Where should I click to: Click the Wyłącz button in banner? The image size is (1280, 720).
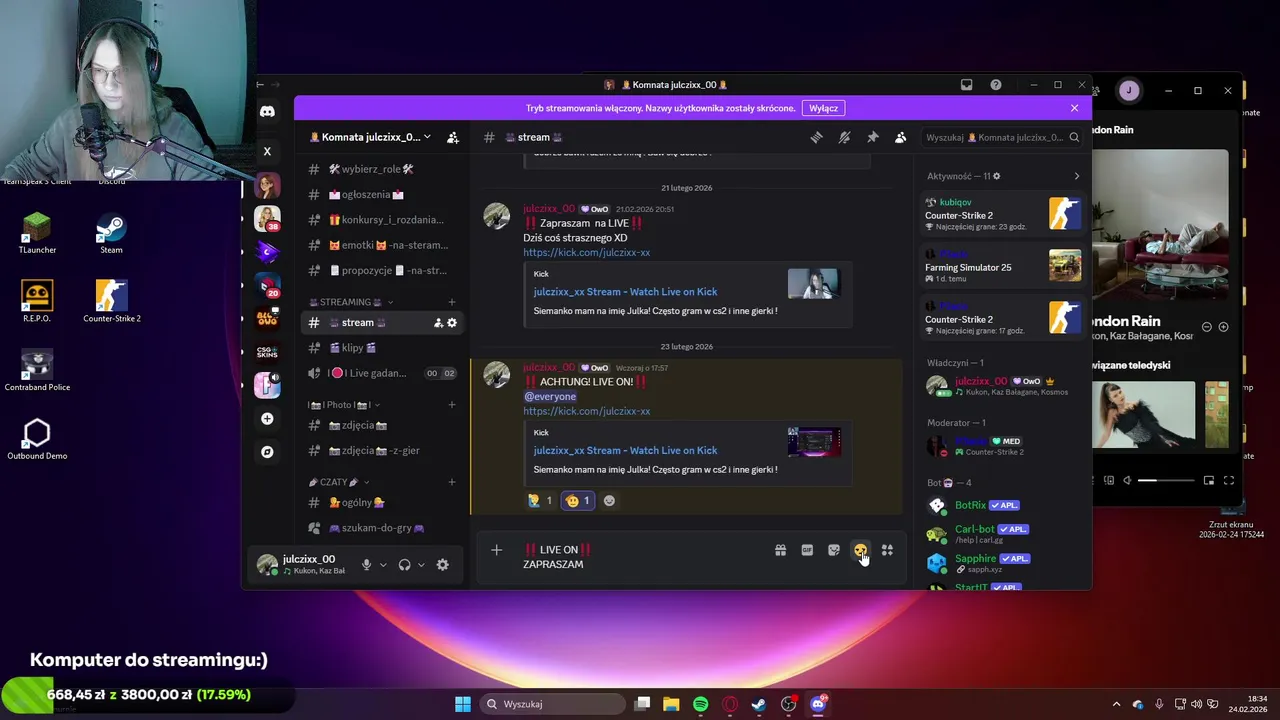coord(824,108)
